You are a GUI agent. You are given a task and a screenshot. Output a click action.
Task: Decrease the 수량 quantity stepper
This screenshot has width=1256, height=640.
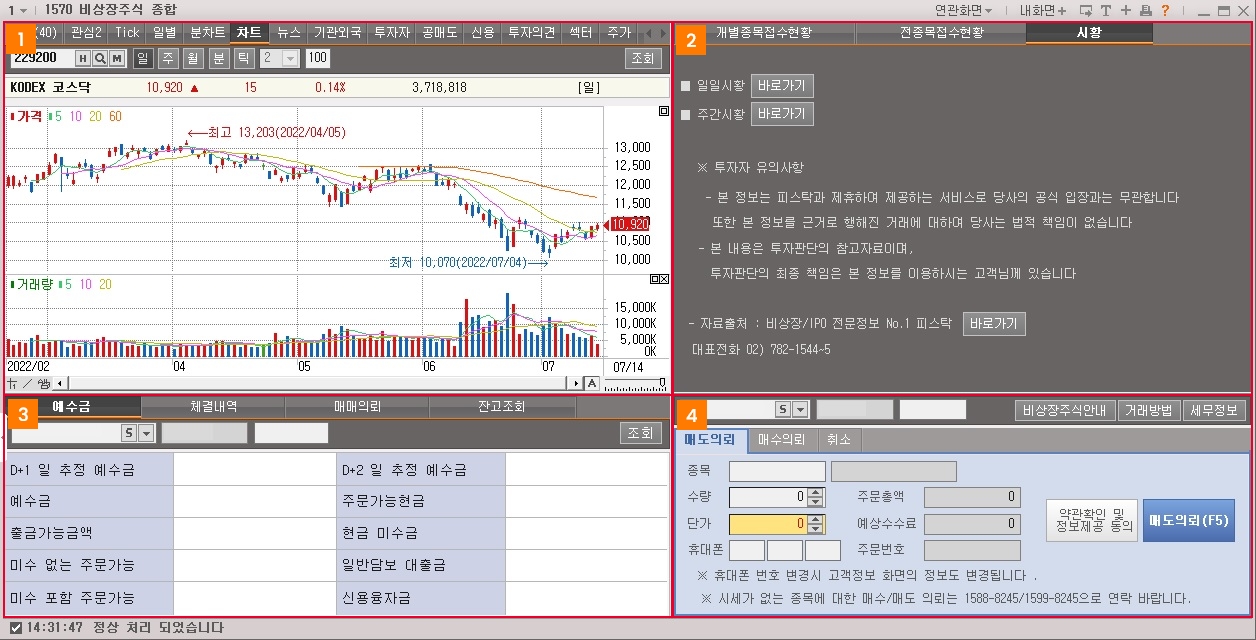point(816,501)
